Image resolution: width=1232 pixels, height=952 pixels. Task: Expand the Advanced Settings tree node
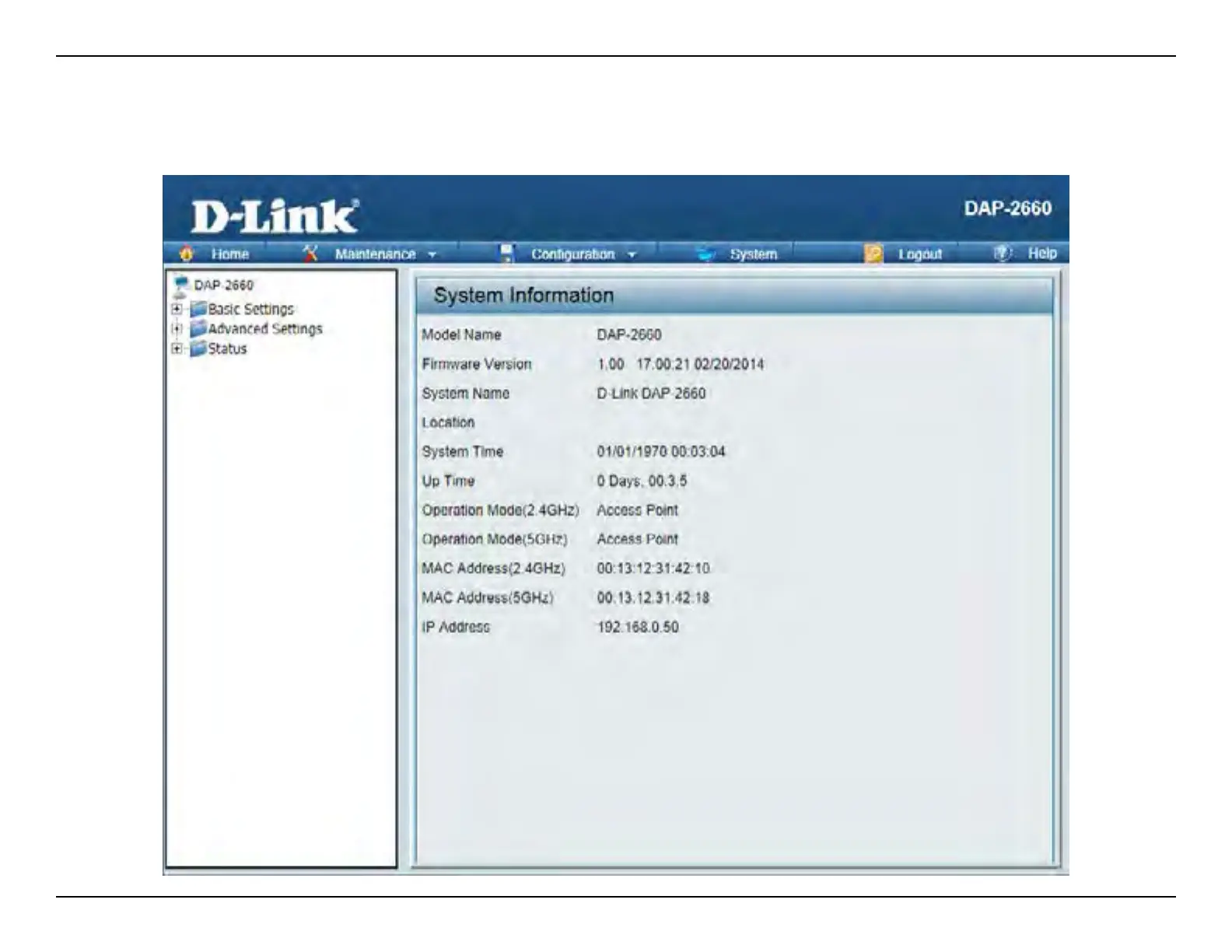pyautogui.click(x=177, y=329)
